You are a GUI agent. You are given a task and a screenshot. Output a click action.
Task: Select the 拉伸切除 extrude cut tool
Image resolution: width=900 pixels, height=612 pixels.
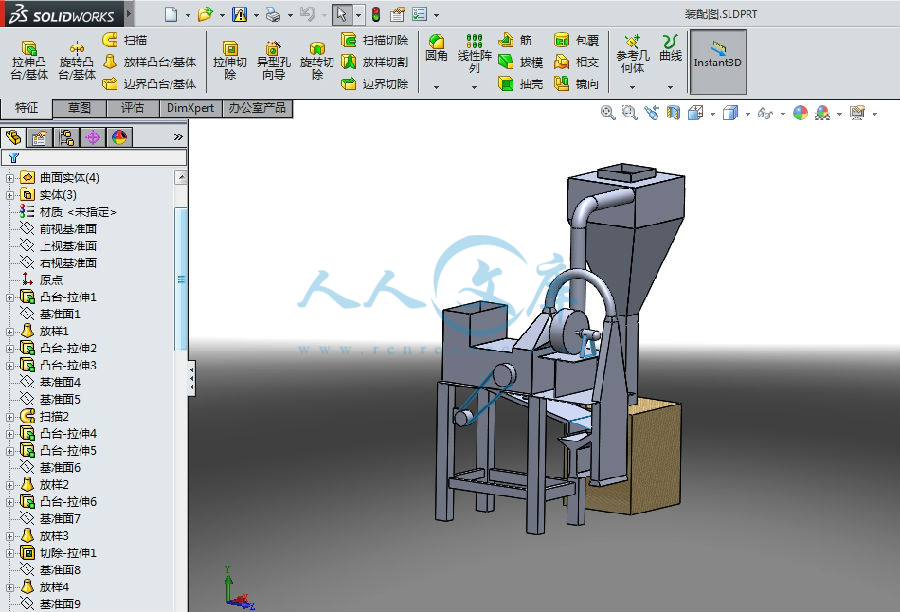click(x=230, y=60)
